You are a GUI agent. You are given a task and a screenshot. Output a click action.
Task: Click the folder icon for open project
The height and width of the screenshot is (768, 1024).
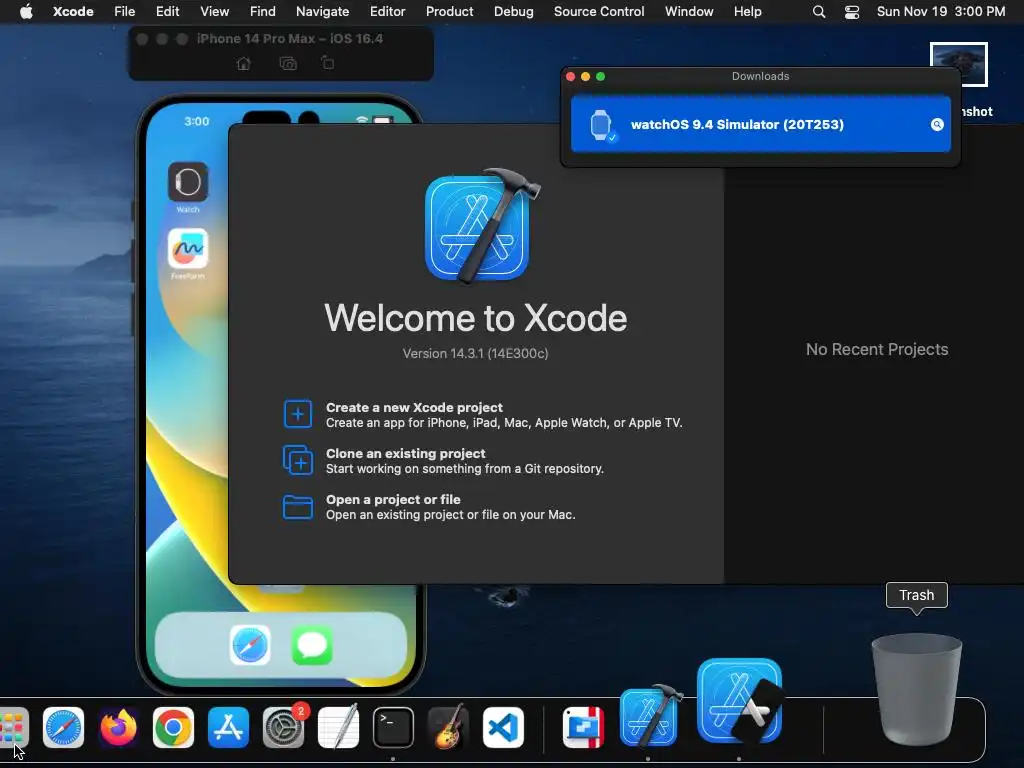point(298,507)
